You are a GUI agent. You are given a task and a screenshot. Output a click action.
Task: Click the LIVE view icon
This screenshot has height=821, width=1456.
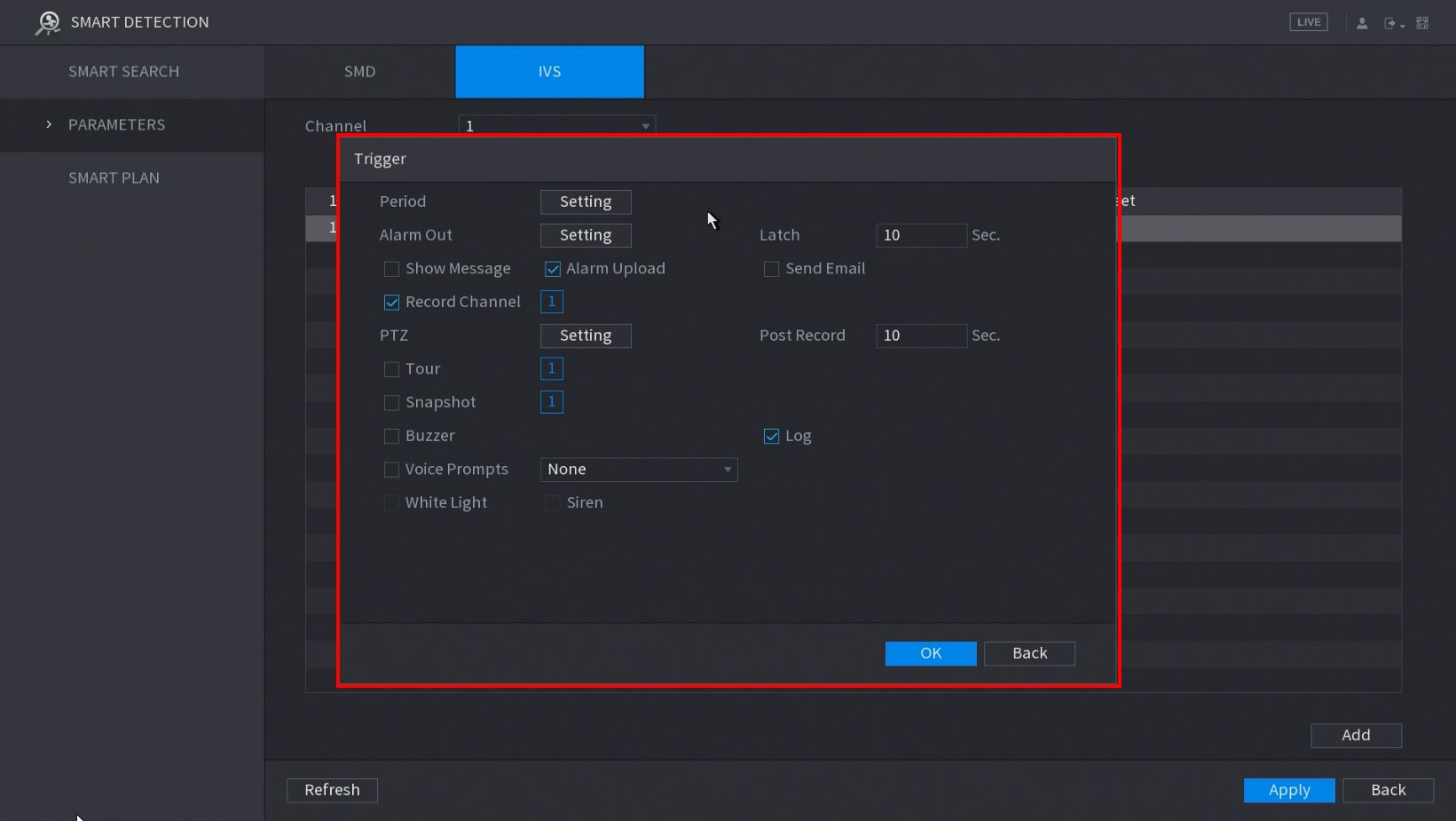(x=1308, y=22)
